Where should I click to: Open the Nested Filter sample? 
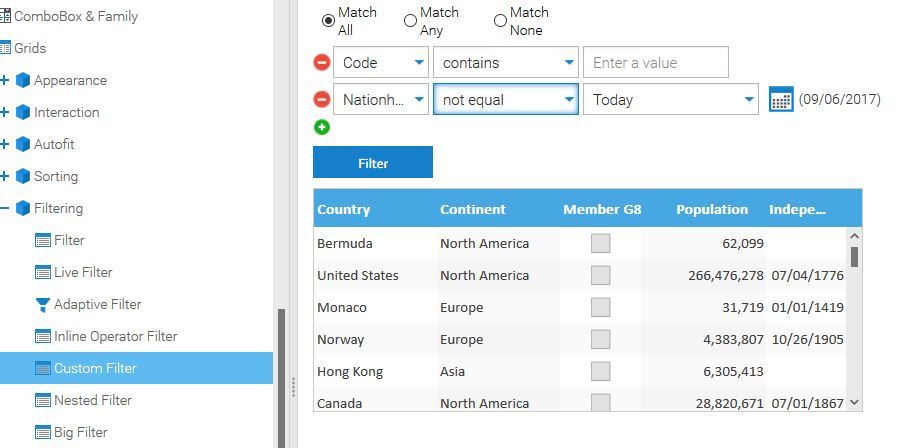click(92, 400)
